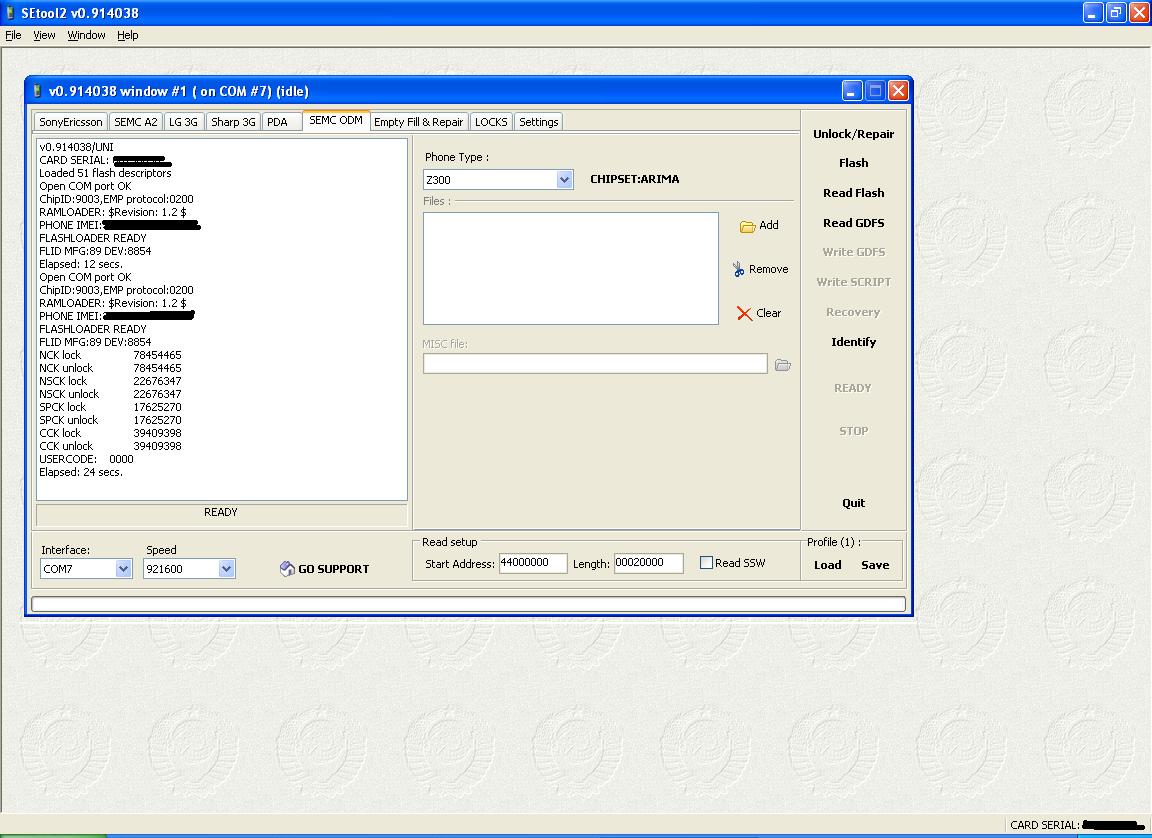Minimize the main SEtool2 window
1152x838 pixels.
coord(1093,12)
